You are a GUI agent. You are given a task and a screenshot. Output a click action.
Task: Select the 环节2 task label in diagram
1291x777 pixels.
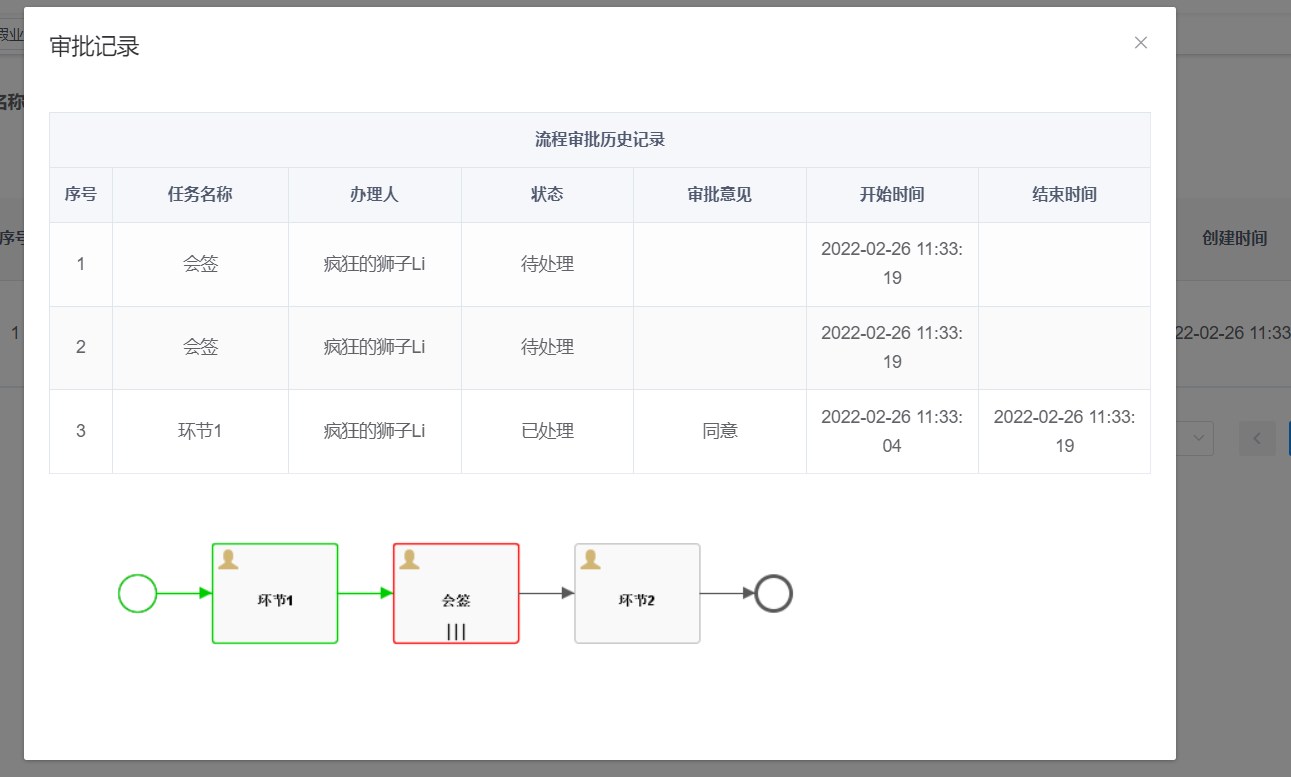(x=637, y=601)
